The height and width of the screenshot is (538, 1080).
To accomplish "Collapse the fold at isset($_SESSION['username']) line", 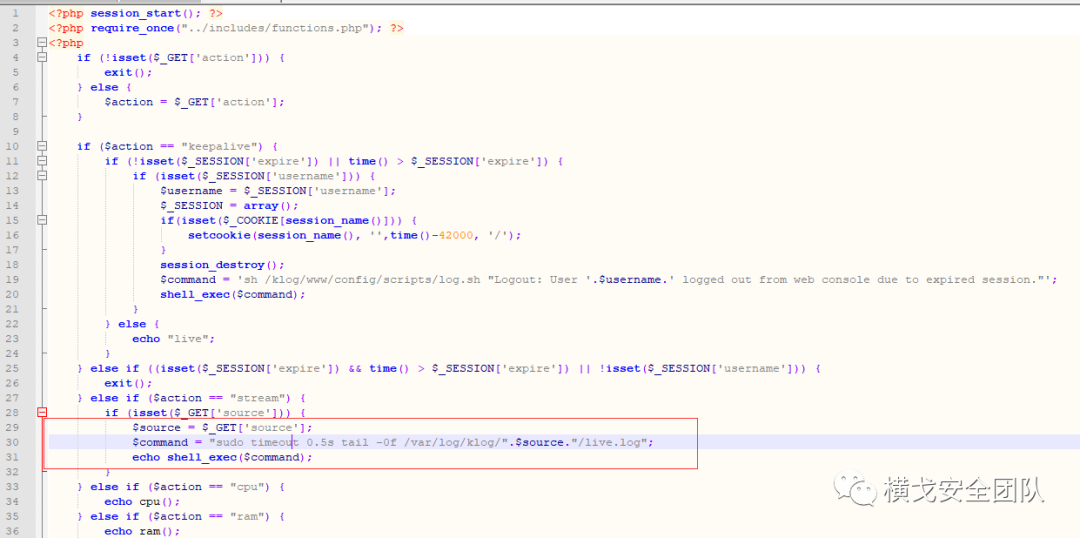I will point(42,176).
